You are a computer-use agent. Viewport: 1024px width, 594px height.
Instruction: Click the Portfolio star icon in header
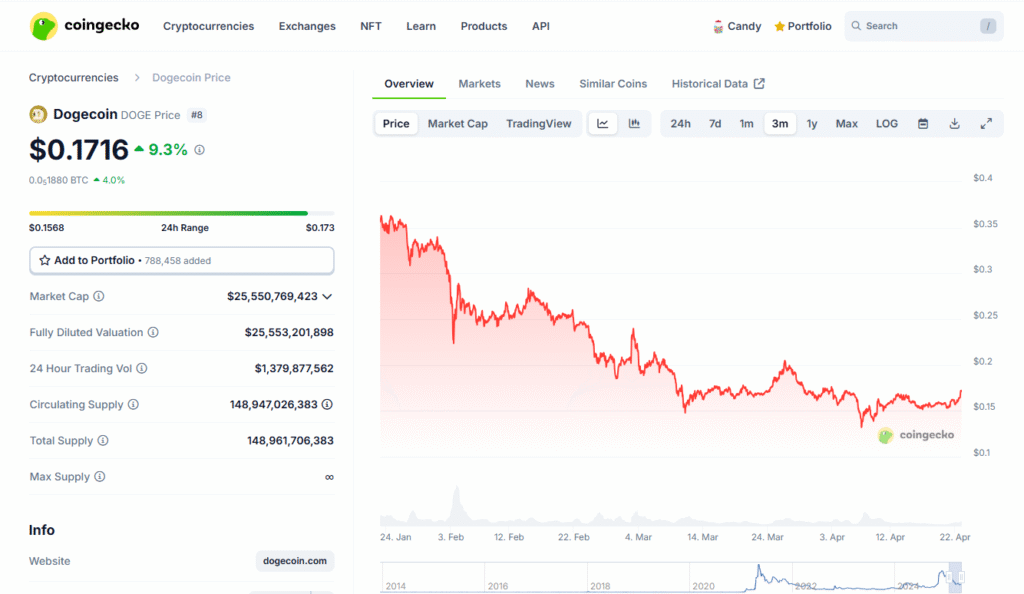click(x=779, y=27)
